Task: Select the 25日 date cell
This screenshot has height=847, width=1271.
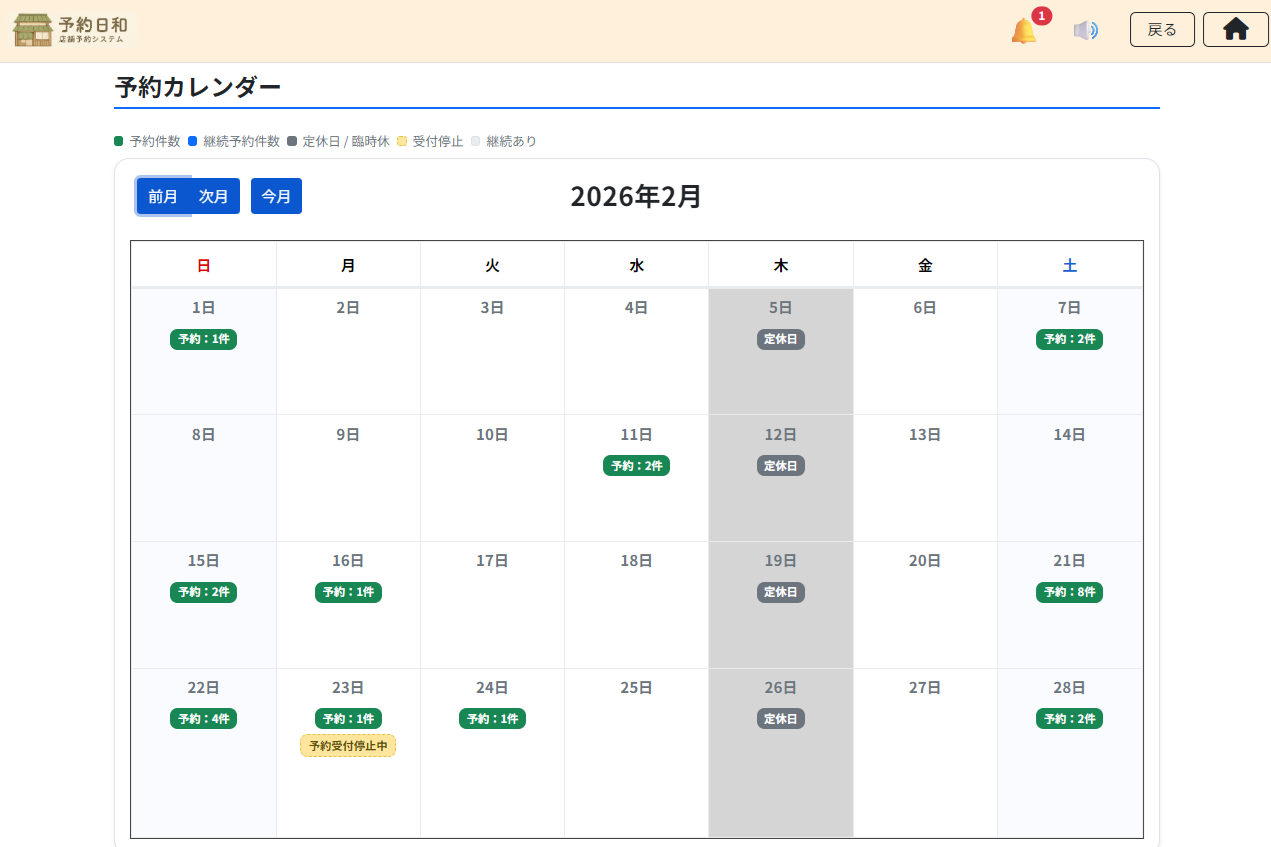Action: tap(636, 753)
